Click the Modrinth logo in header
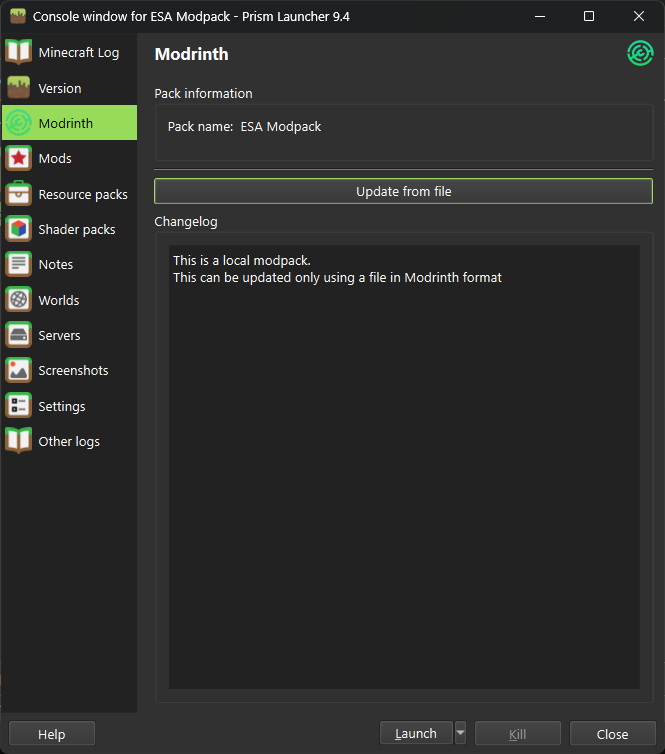 639,54
